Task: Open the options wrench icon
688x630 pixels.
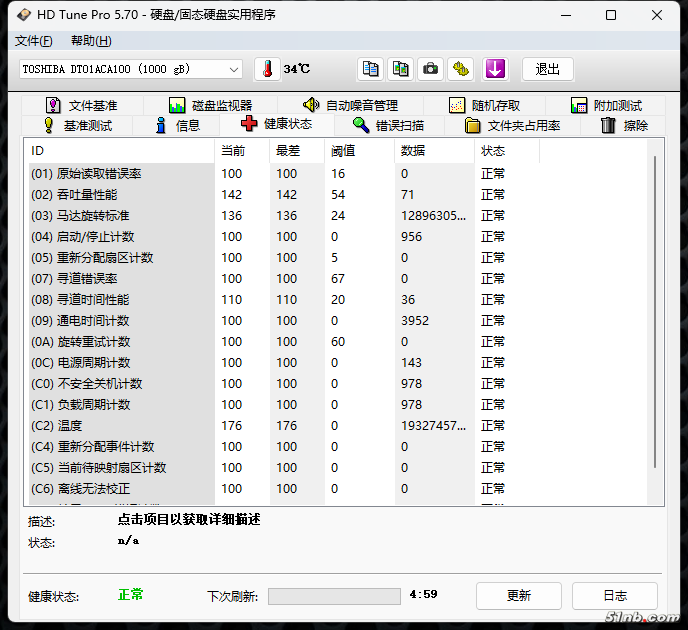Action: coord(460,69)
